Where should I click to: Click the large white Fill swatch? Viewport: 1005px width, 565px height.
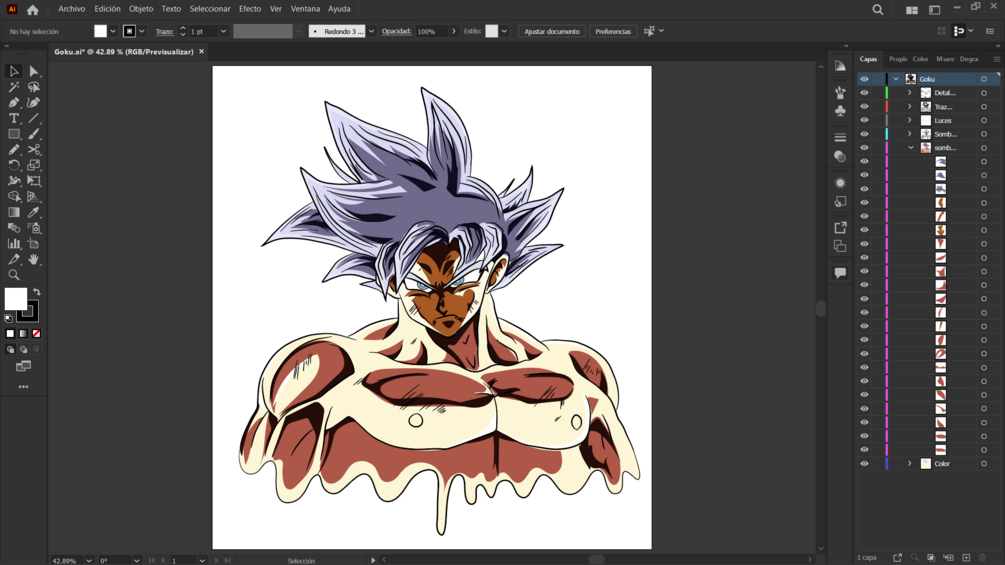click(x=15, y=299)
